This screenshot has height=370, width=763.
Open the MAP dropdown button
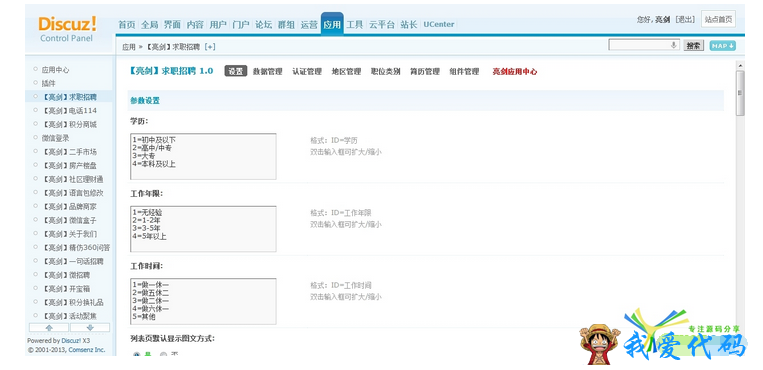pos(722,46)
